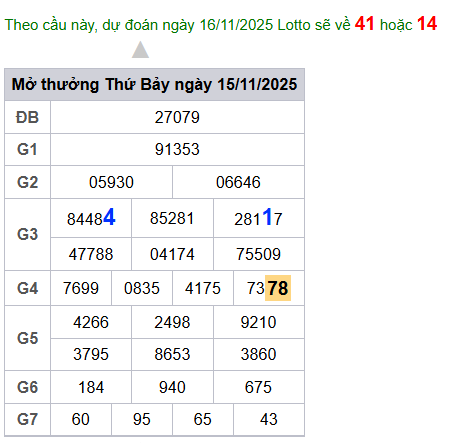The image size is (471, 443).
Task: Click the G4 result 7699
Action: pyautogui.click(x=81, y=288)
